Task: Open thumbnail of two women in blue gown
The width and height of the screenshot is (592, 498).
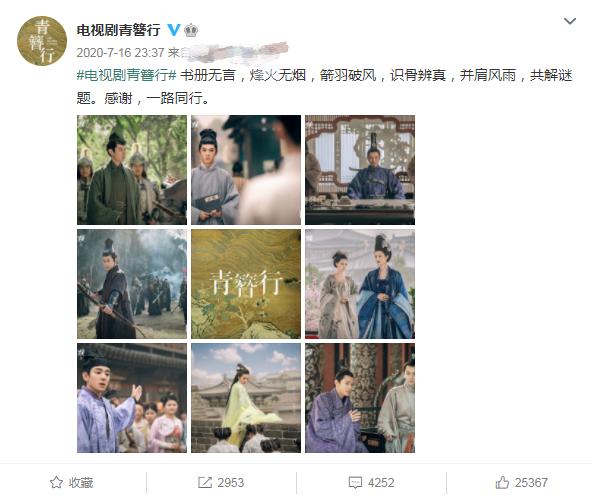Action: (360, 284)
